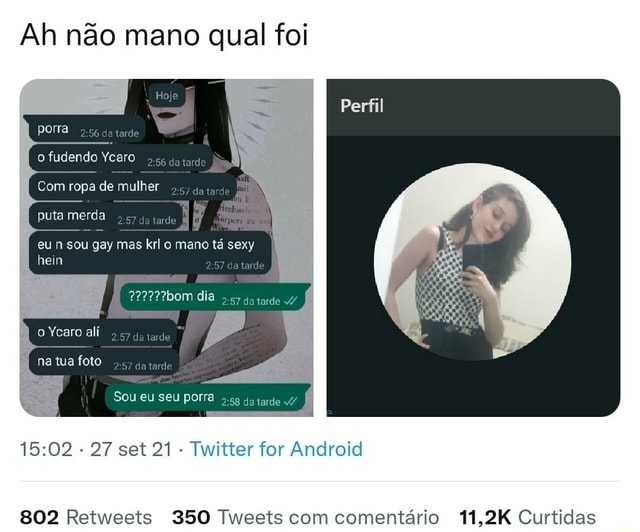
Task: Click the 15:02 · 27 set 21 timestamp
Action: click(x=96, y=449)
